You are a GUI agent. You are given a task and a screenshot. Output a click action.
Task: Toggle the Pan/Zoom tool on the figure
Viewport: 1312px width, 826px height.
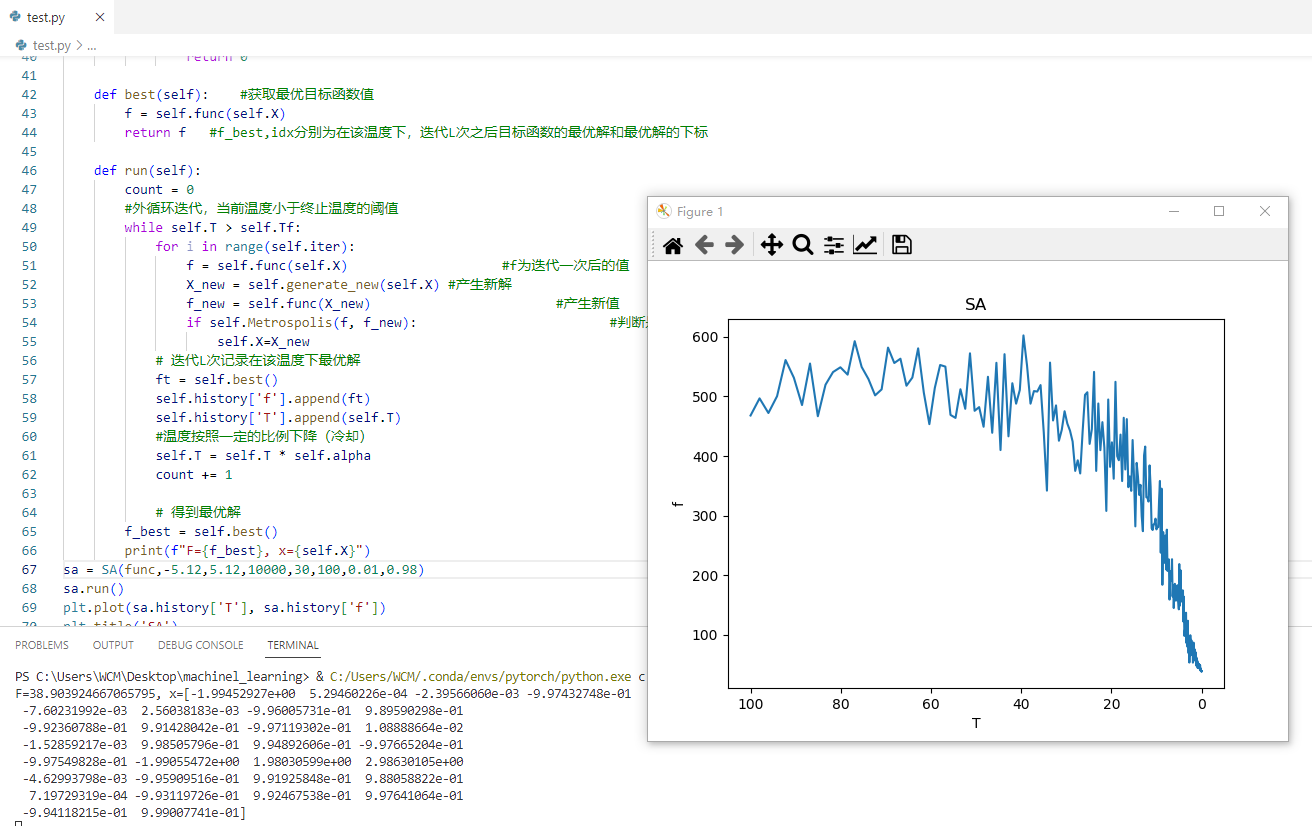pos(771,244)
